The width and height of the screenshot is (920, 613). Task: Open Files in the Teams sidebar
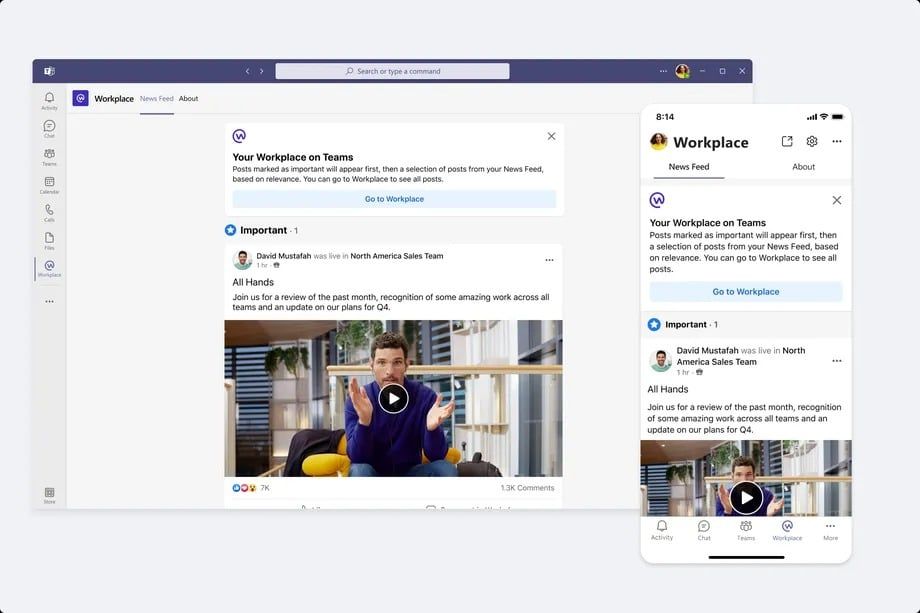(x=48, y=239)
